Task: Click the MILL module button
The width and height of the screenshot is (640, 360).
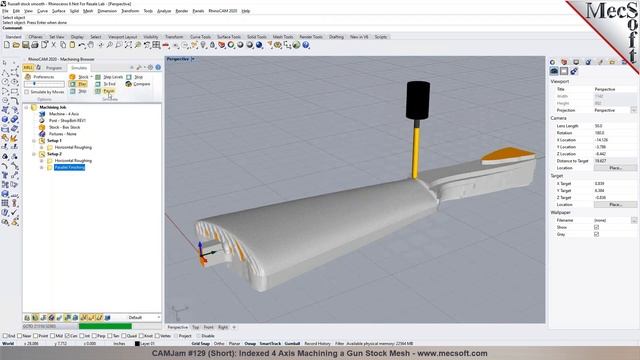Action: tap(28, 68)
